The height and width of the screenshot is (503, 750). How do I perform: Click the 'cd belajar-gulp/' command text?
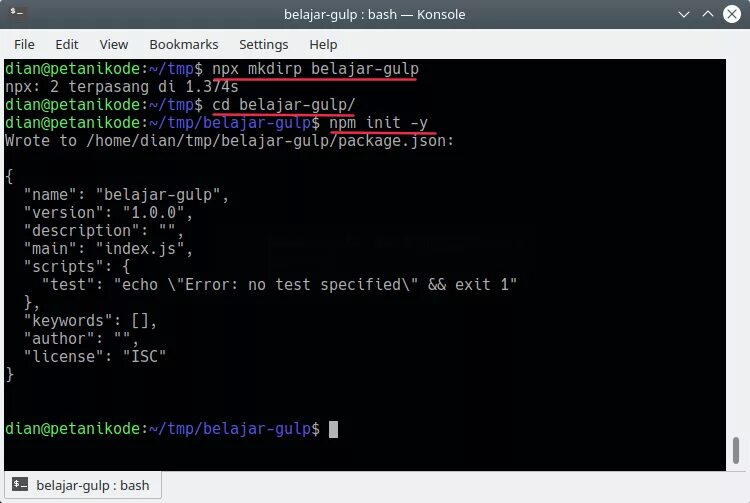(284, 105)
